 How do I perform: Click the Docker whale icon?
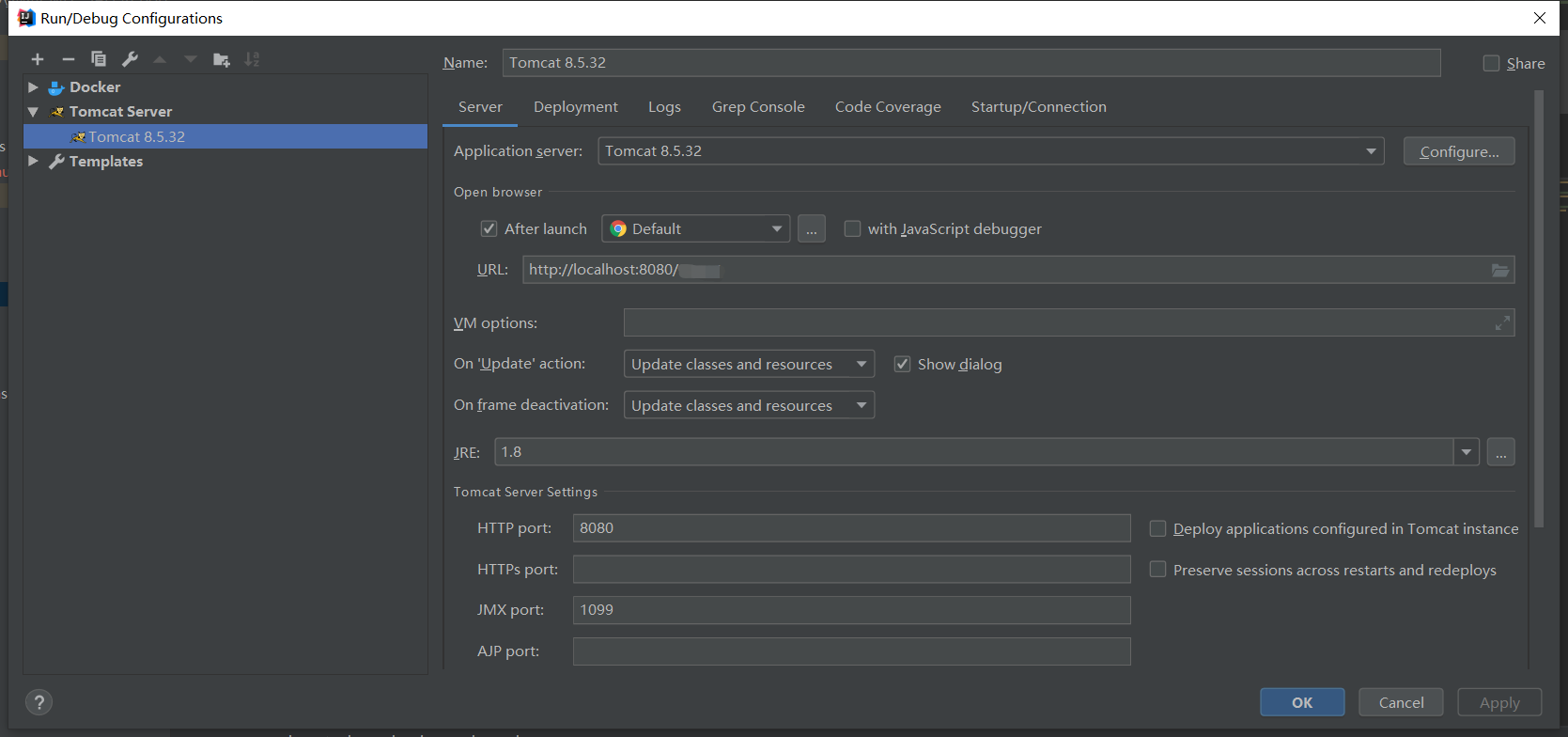56,87
